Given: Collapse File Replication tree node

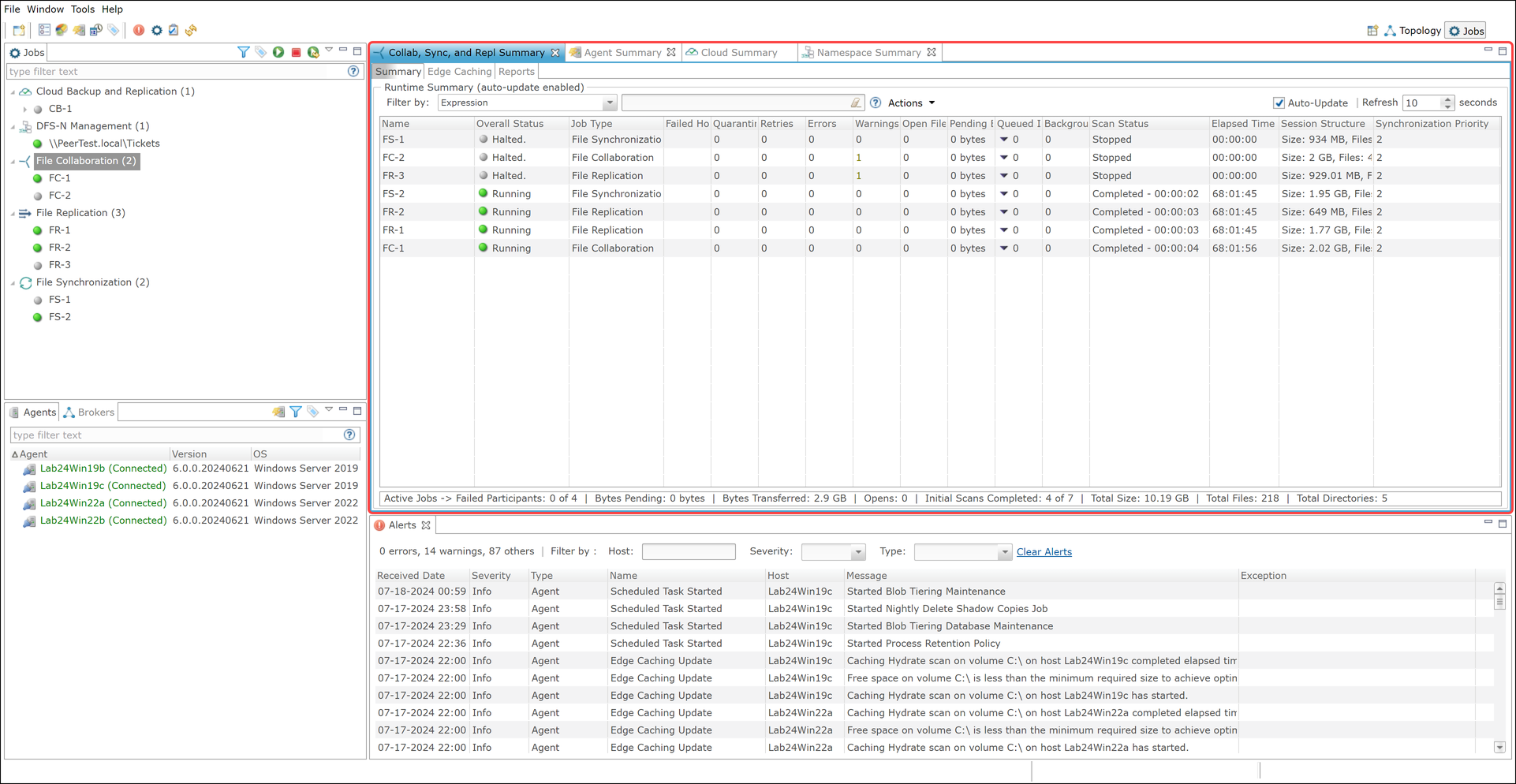Looking at the screenshot, I should tap(13, 213).
